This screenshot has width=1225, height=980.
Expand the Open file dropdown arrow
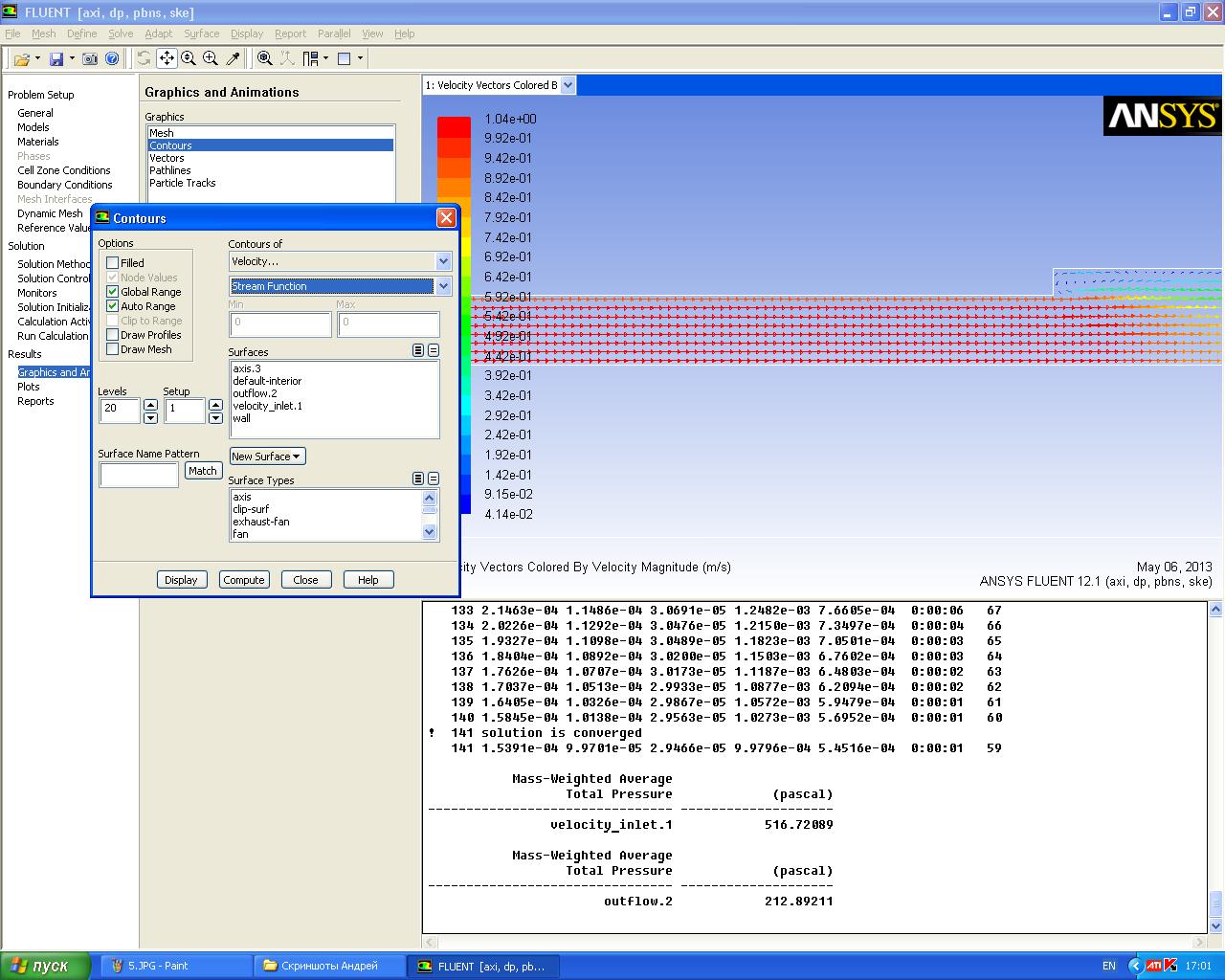[37, 58]
